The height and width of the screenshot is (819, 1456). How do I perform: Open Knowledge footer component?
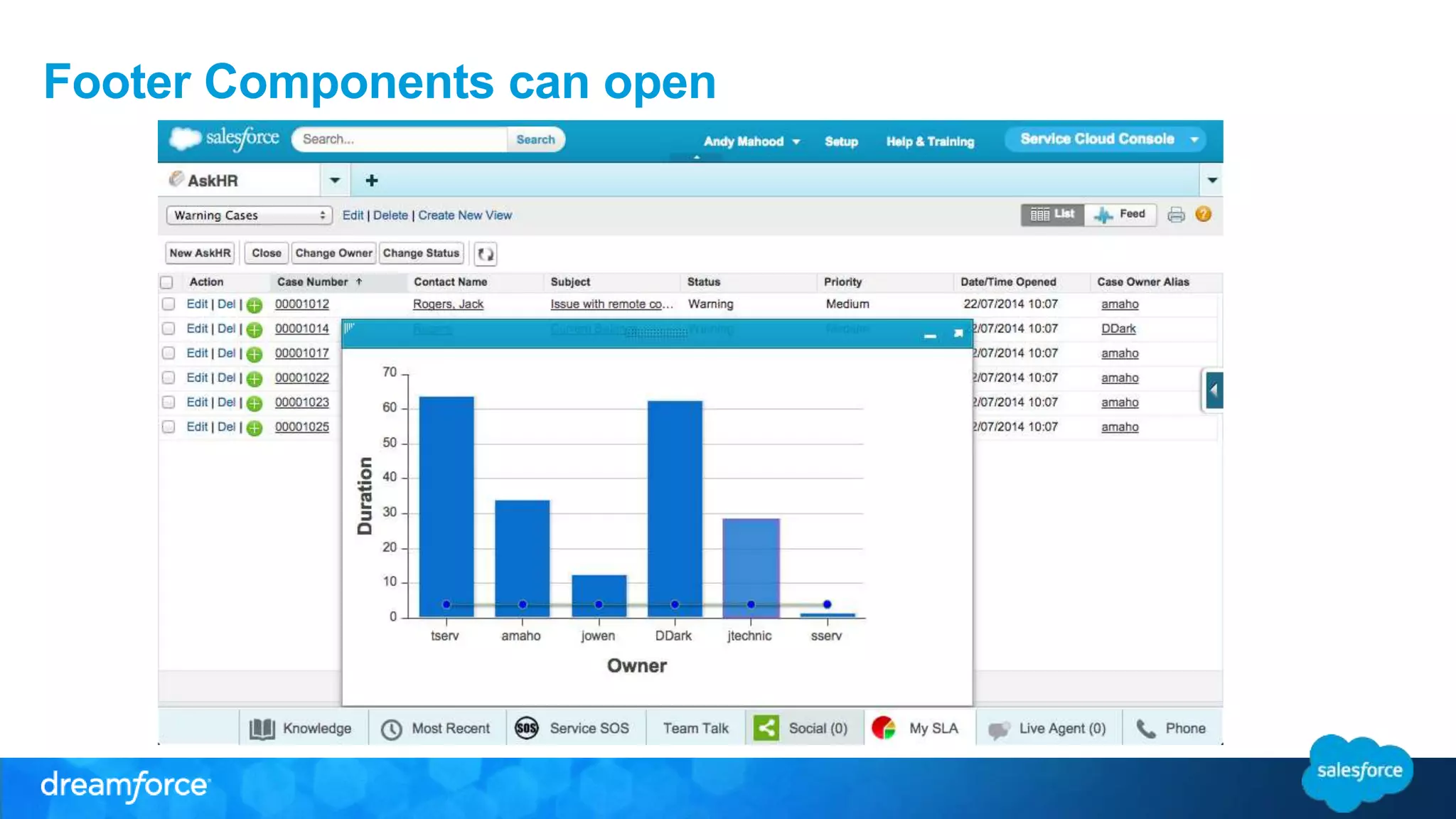[304, 728]
